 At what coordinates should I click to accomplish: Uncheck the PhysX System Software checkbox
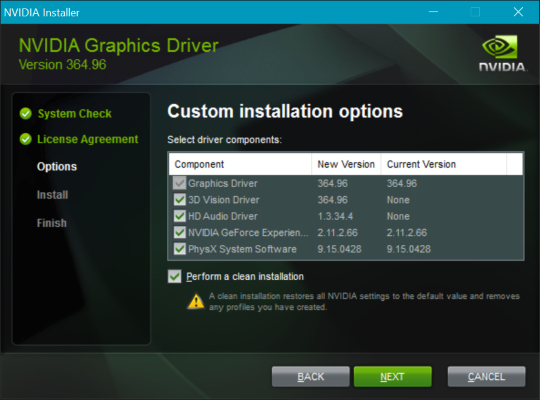[x=179, y=249]
